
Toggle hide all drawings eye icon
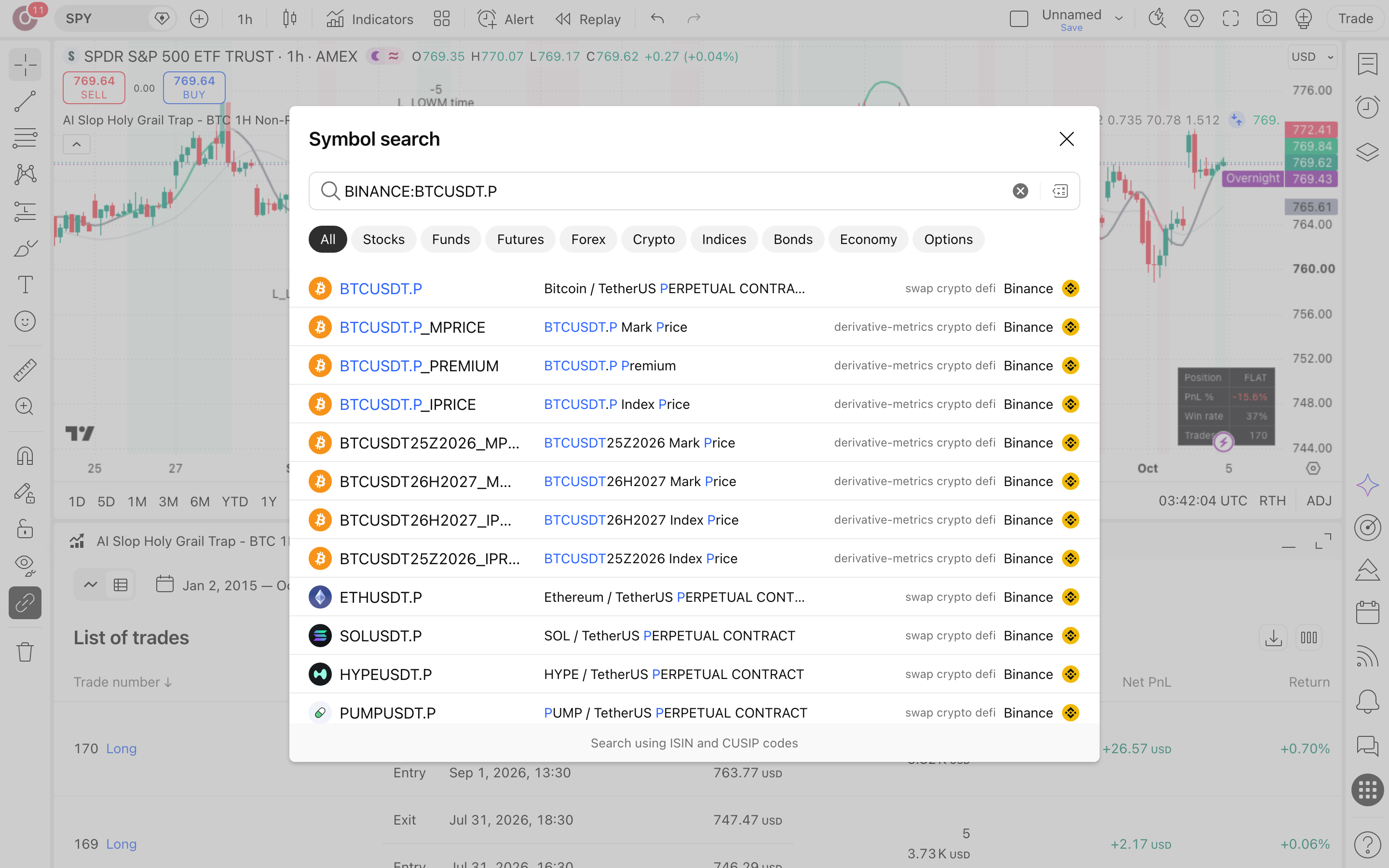click(x=25, y=566)
